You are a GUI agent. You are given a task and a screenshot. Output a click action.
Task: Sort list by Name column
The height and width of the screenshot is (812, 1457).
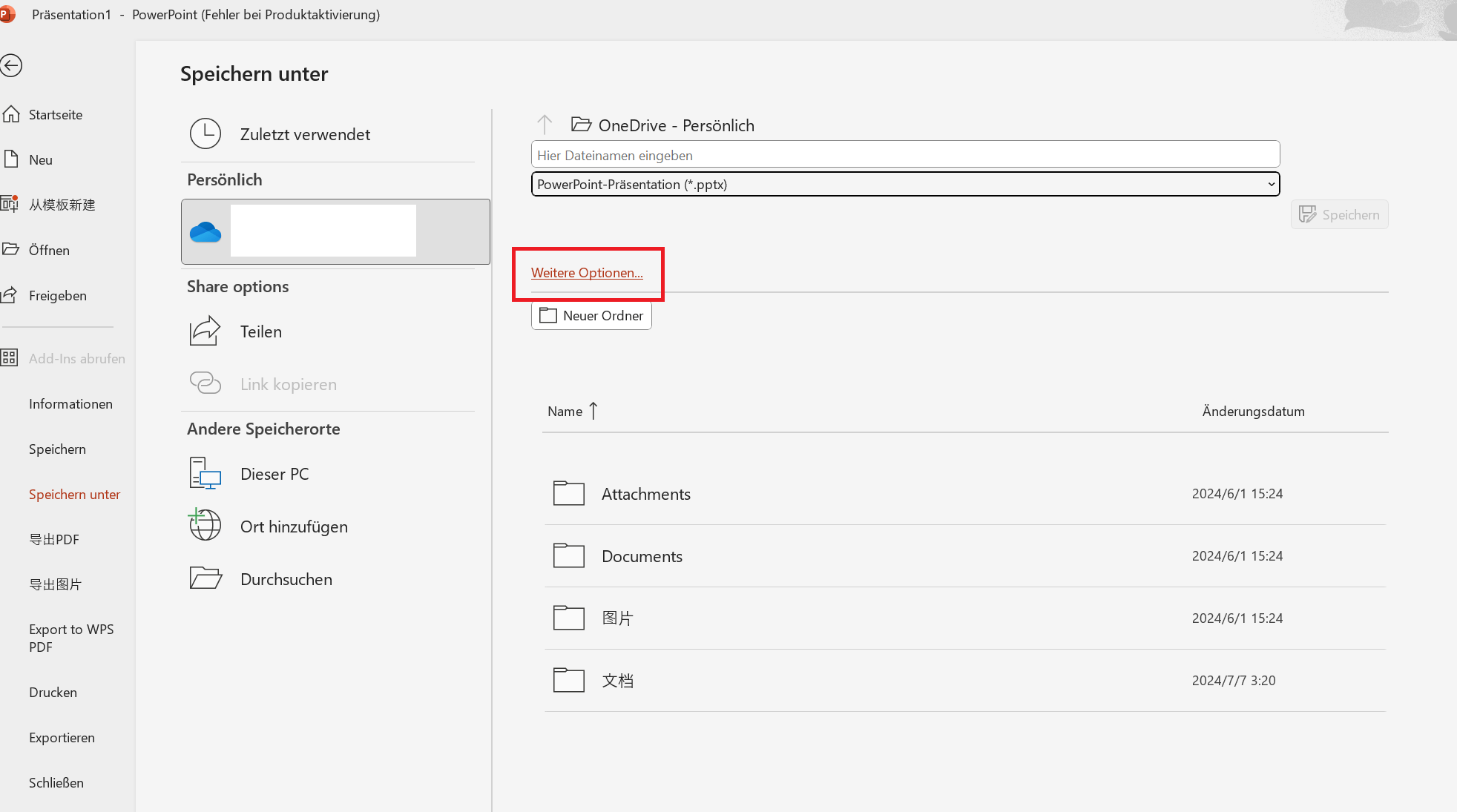point(565,412)
